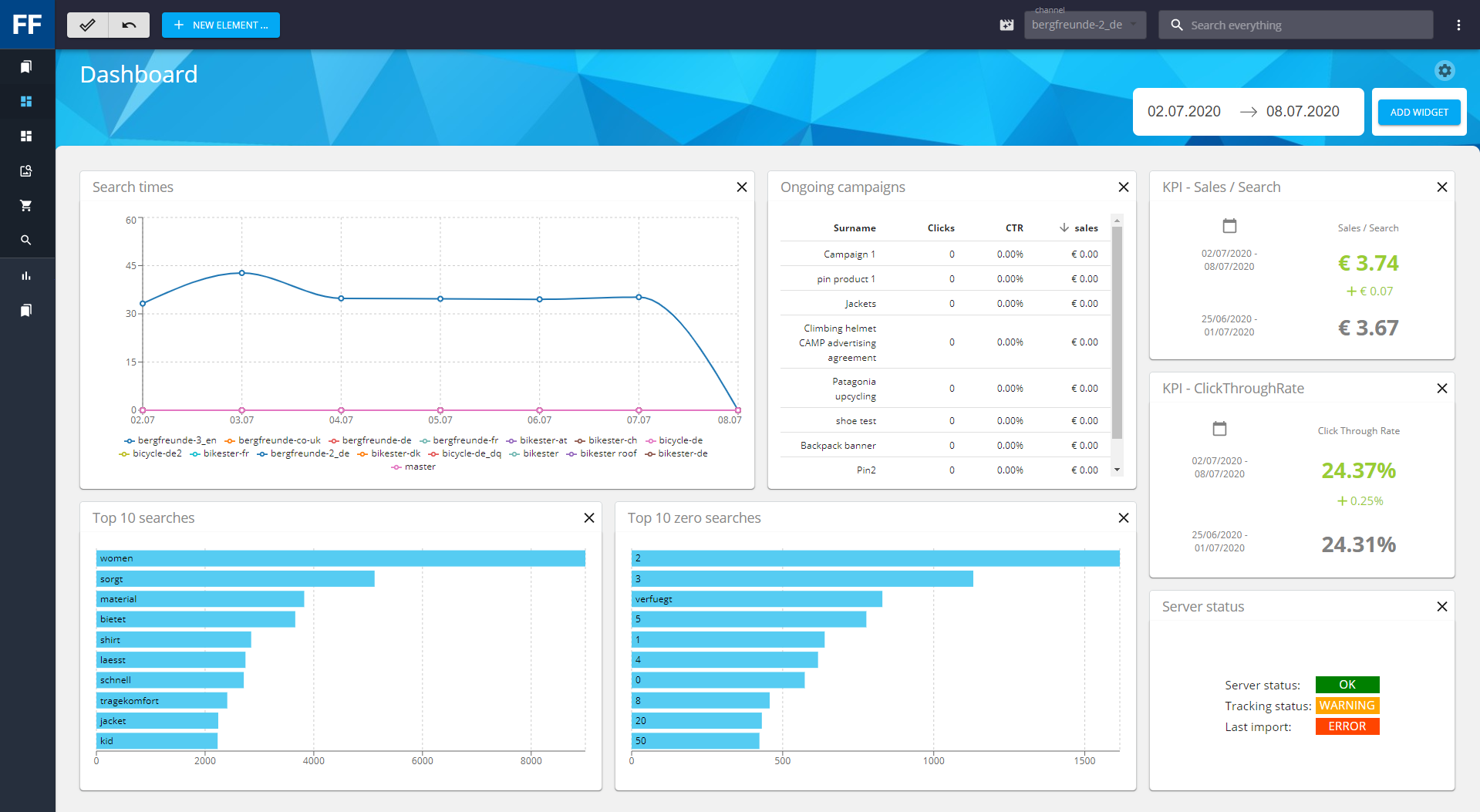Switch to the Top 10 zero searches widget title

[x=693, y=517]
